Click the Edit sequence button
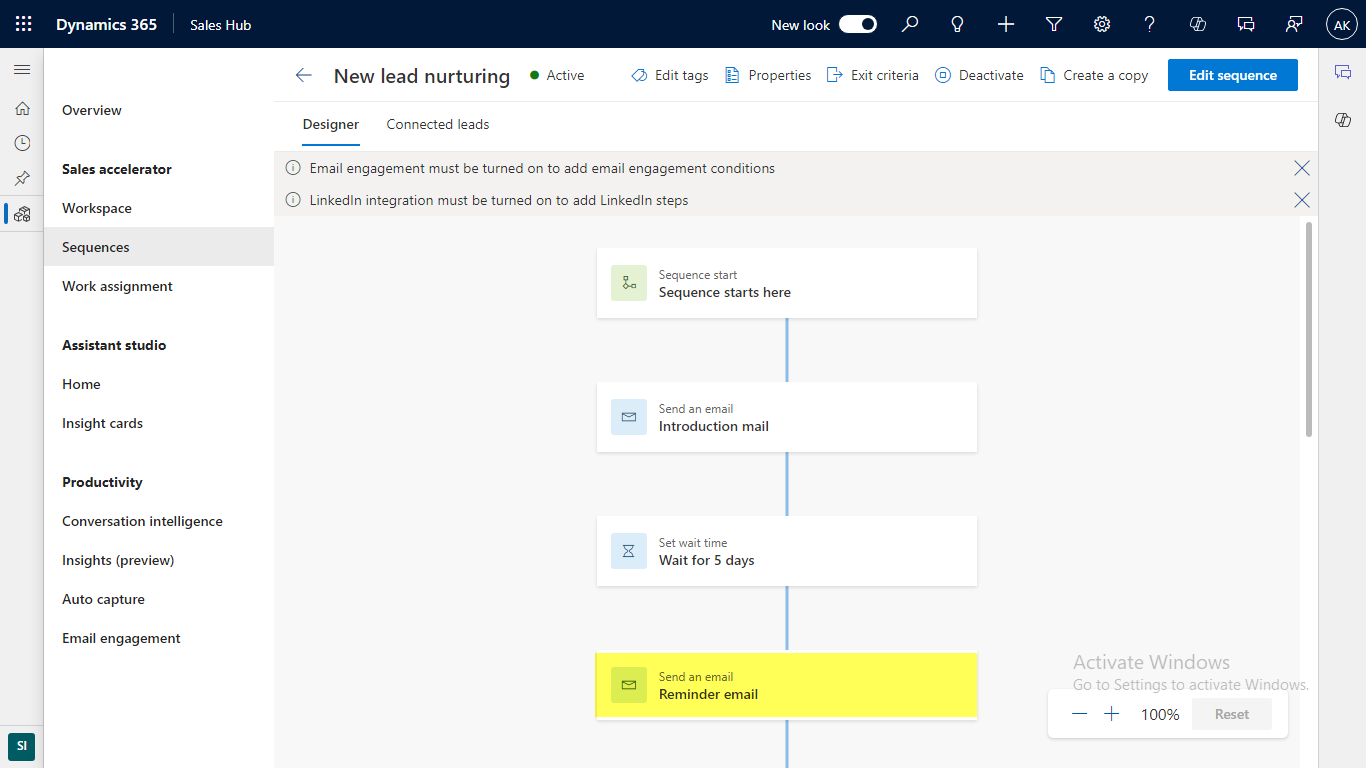This screenshot has width=1366, height=768. 1232,75
